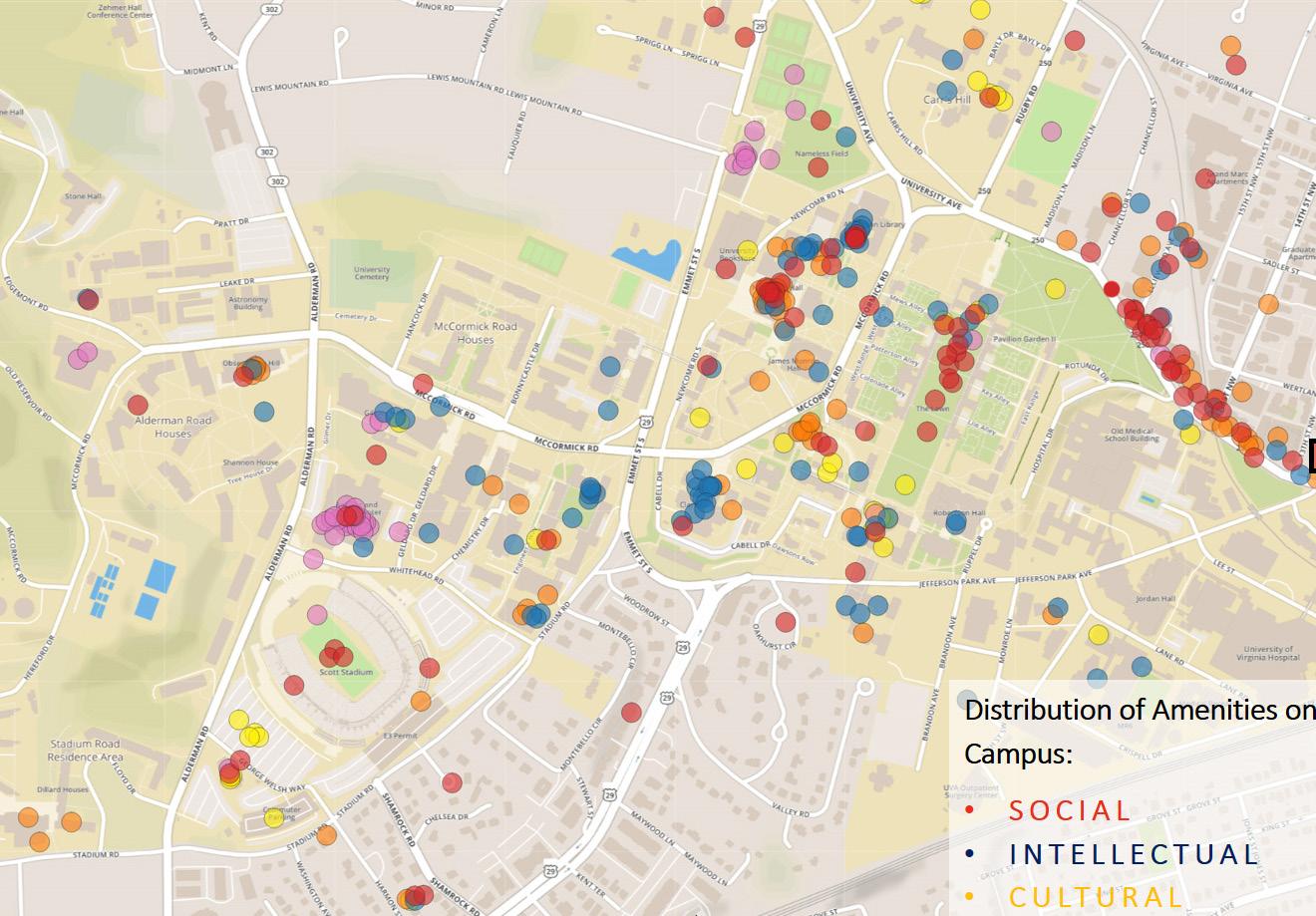Select the "Stone Hall" label
Screen dimensions: 1316x916
point(83,196)
